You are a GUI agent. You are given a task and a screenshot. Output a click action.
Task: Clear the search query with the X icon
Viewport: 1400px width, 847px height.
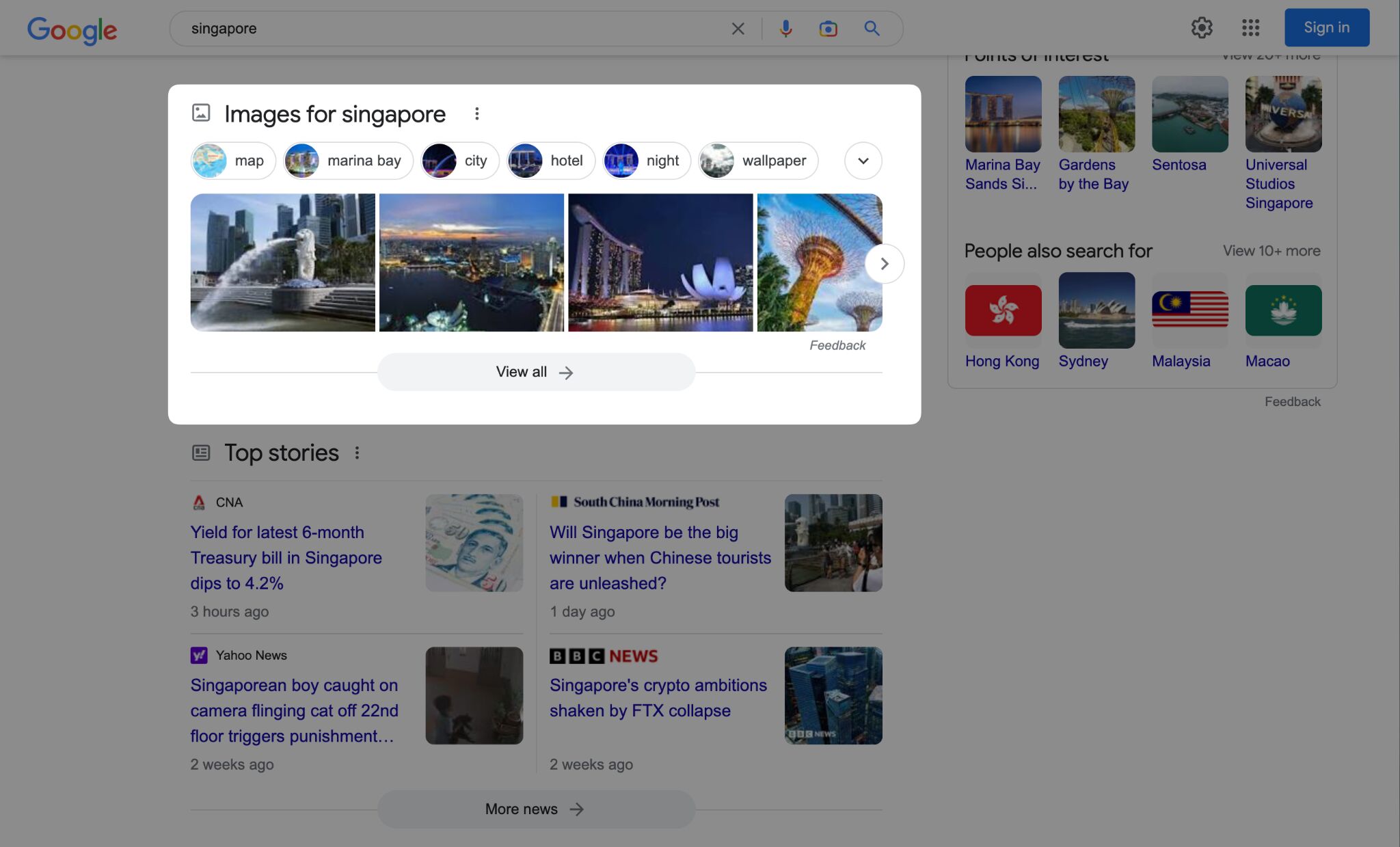738,28
